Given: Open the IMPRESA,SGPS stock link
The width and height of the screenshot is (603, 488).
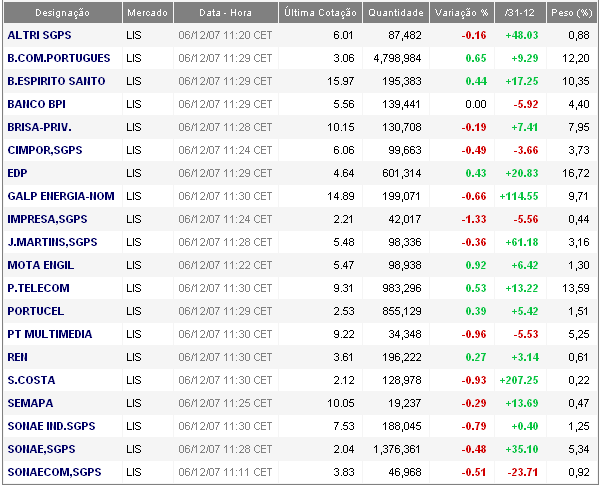Looking at the screenshot, I should 47,219.
